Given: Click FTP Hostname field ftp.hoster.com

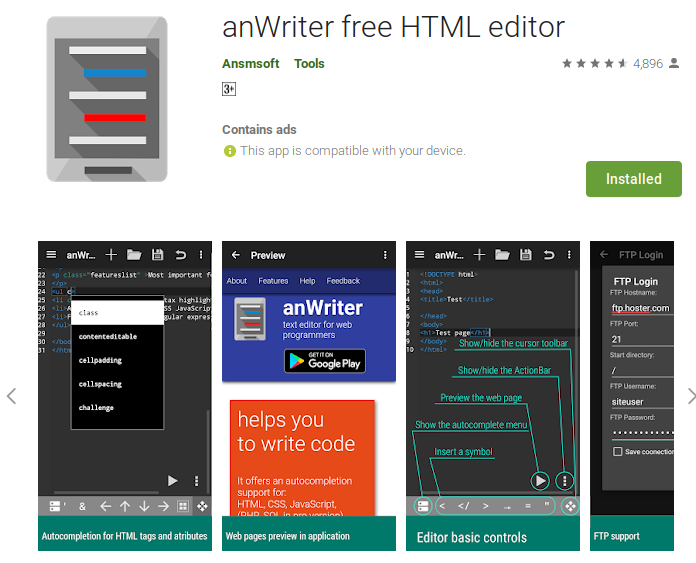Looking at the screenshot, I should 642,308.
